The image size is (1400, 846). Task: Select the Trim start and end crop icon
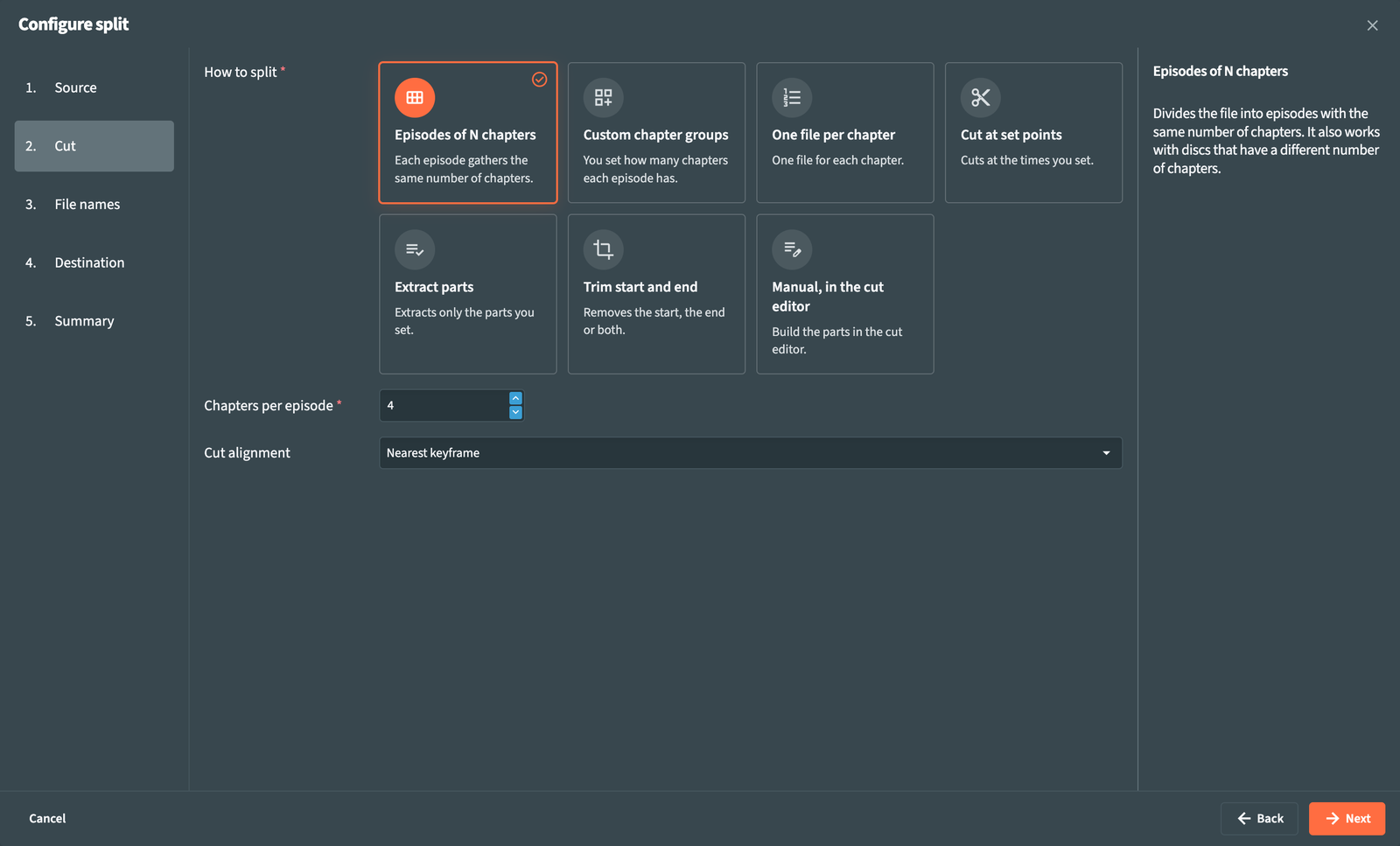[604, 249]
